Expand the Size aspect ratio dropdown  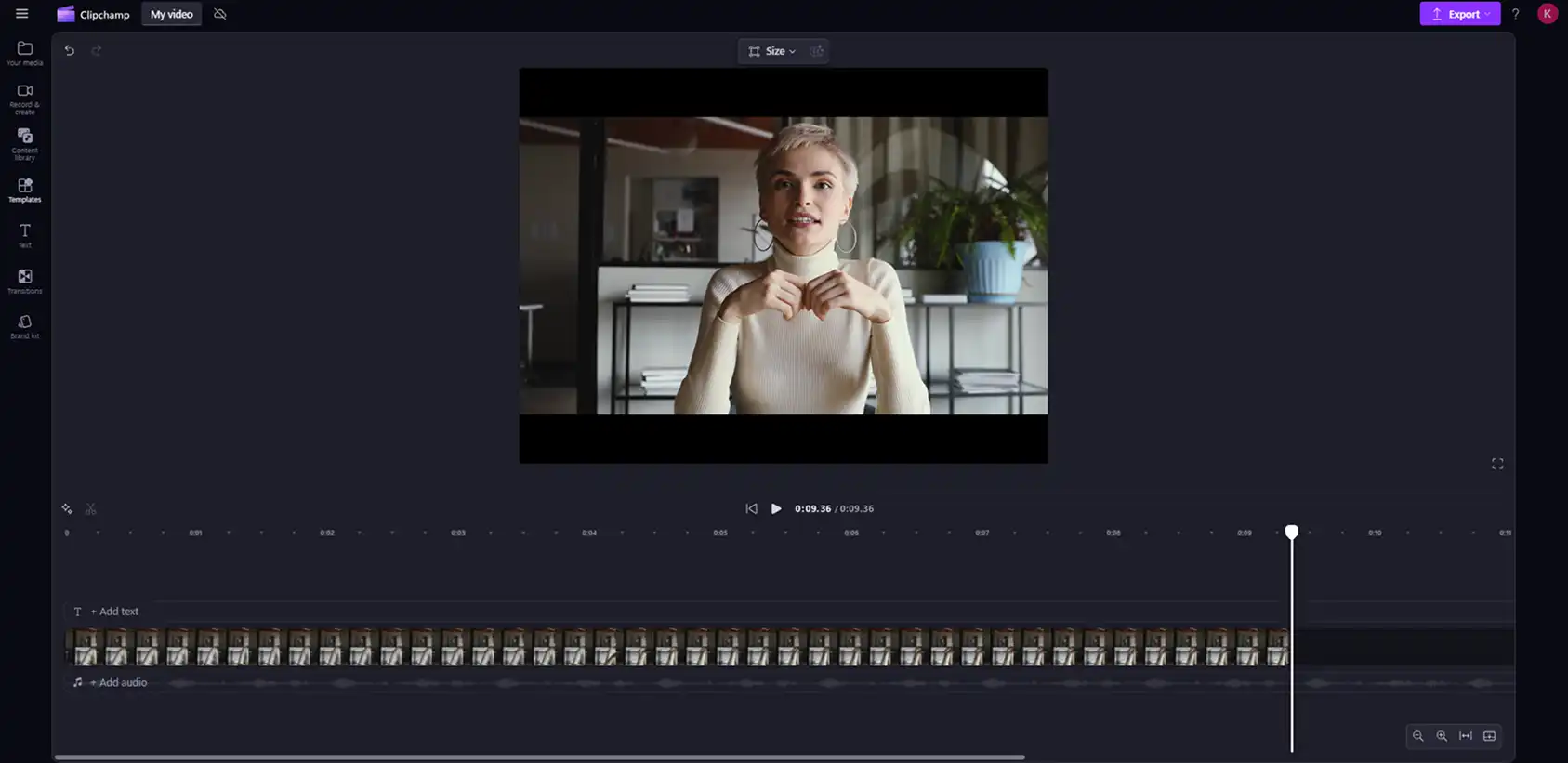click(772, 51)
